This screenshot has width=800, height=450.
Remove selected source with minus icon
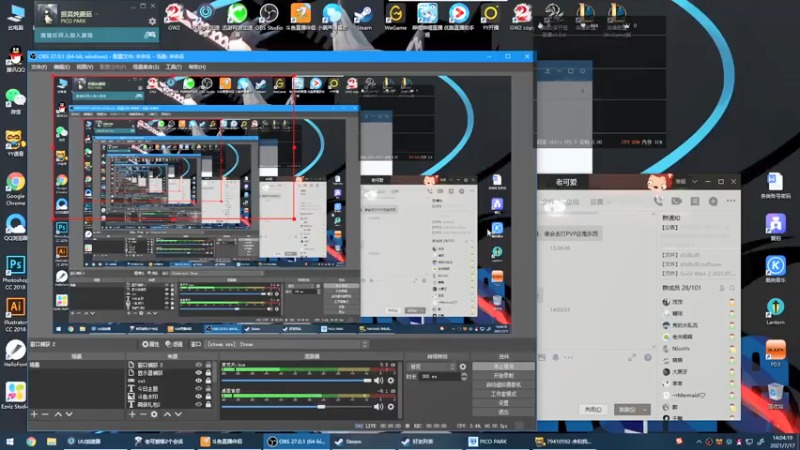coord(143,414)
